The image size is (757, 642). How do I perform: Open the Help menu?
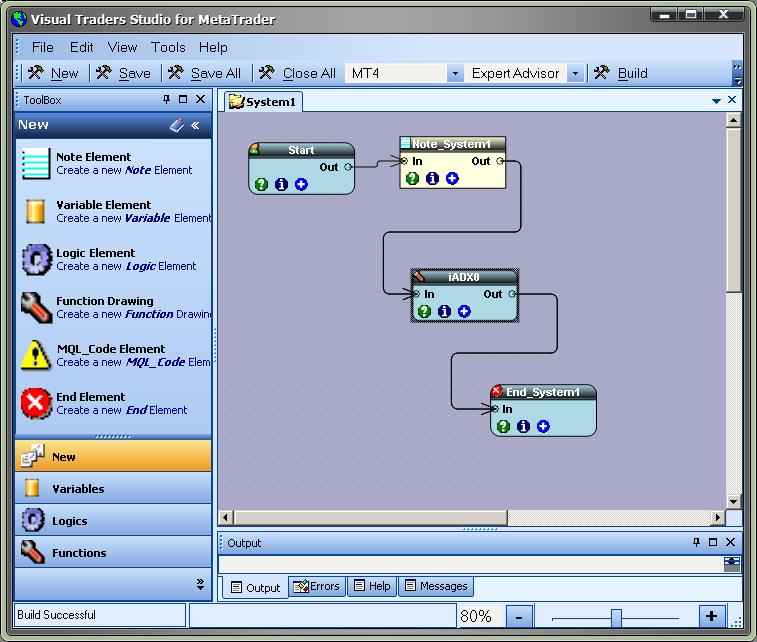213,47
